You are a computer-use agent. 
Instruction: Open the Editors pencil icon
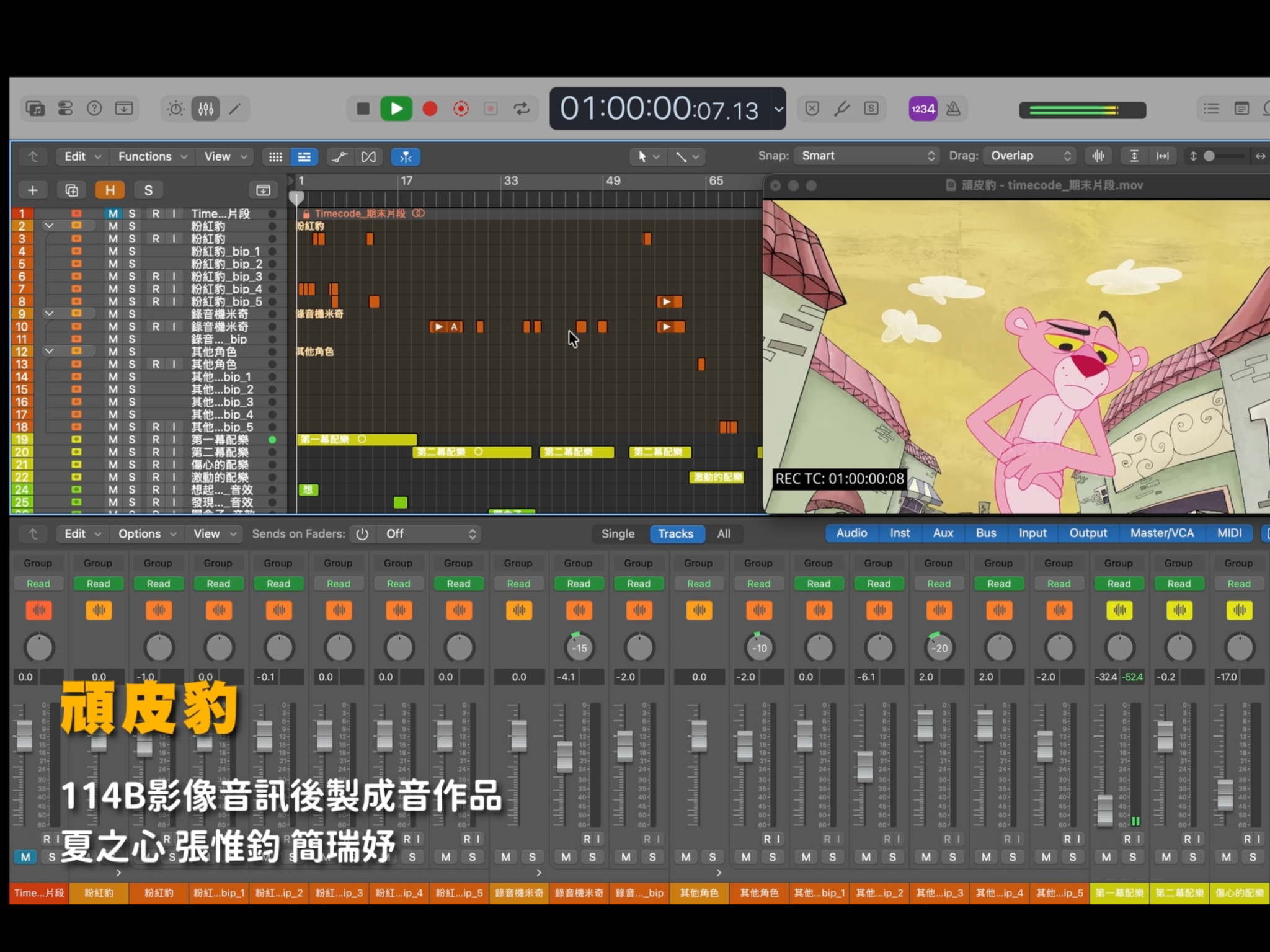click(x=235, y=109)
